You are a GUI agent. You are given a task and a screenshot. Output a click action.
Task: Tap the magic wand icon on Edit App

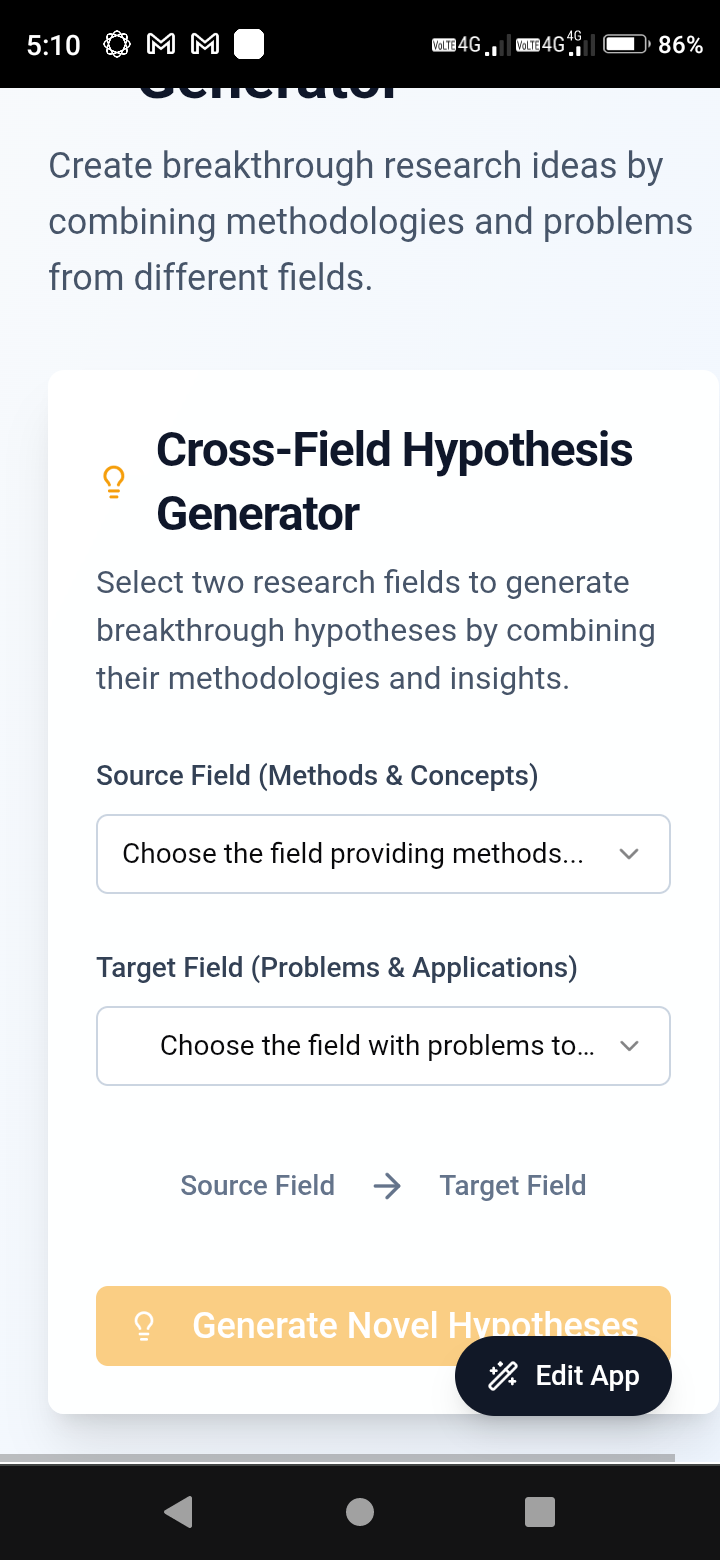click(x=502, y=1376)
